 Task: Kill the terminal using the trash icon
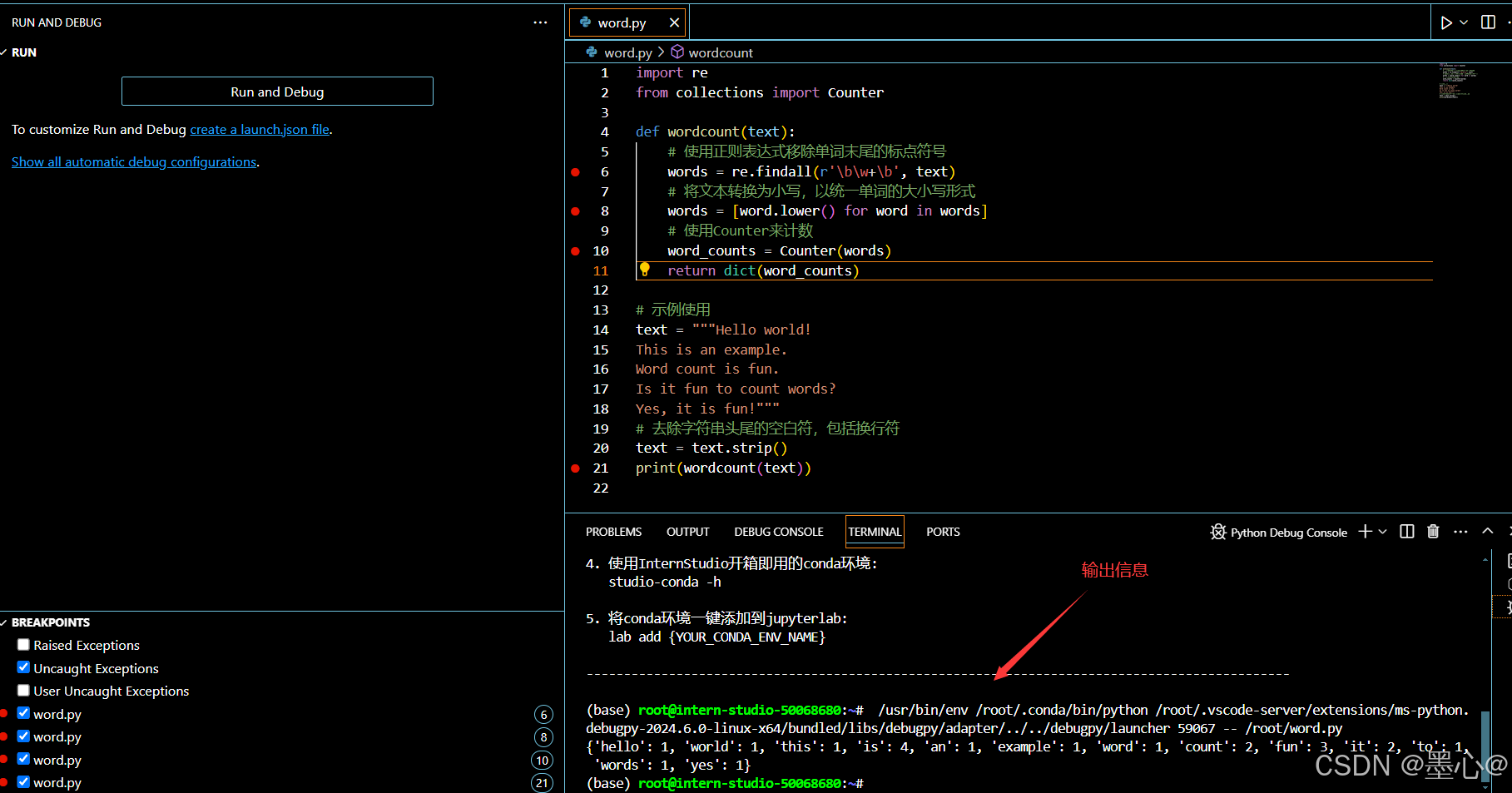[x=1432, y=531]
